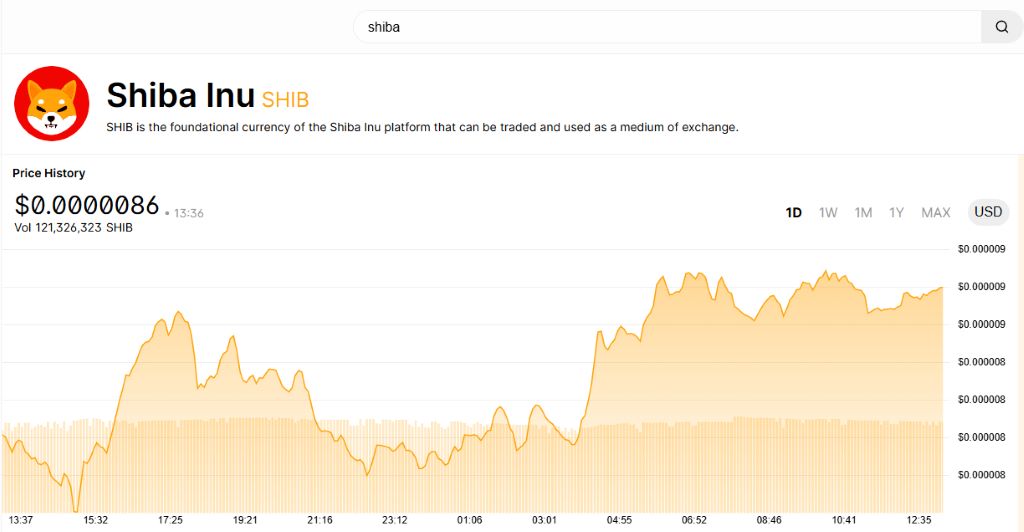Click the orange SHIB ticker symbol

click(x=285, y=99)
